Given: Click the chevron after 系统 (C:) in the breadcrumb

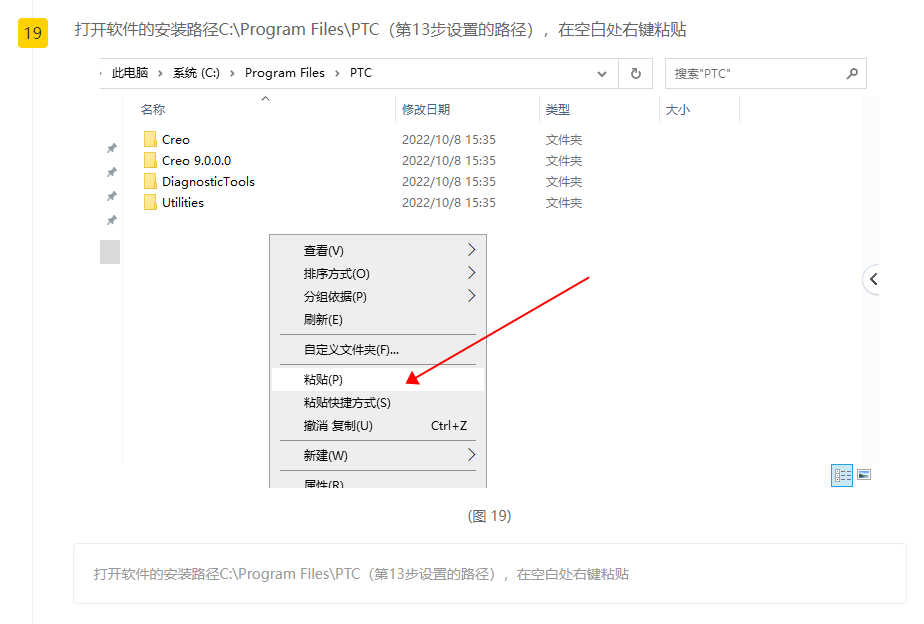Looking at the screenshot, I should point(232,73).
